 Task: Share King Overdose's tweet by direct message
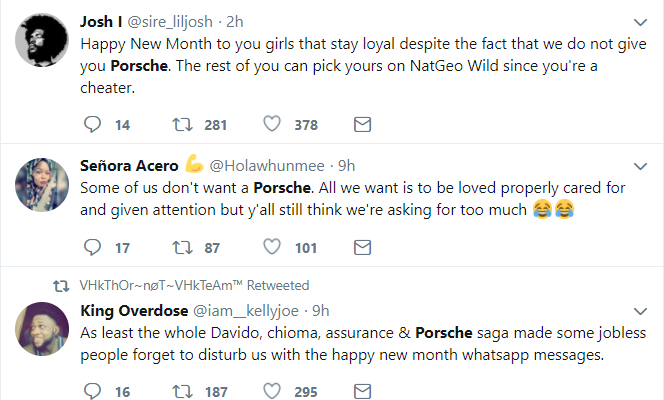point(363,391)
